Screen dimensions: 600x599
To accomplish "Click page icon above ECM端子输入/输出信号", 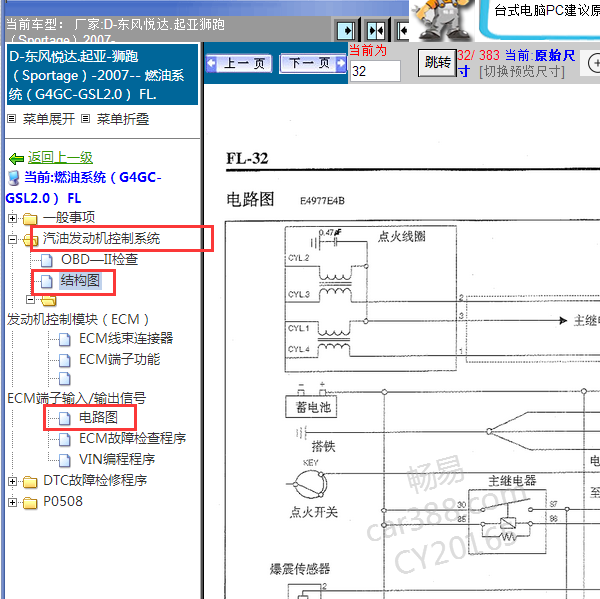I will click(x=65, y=379).
